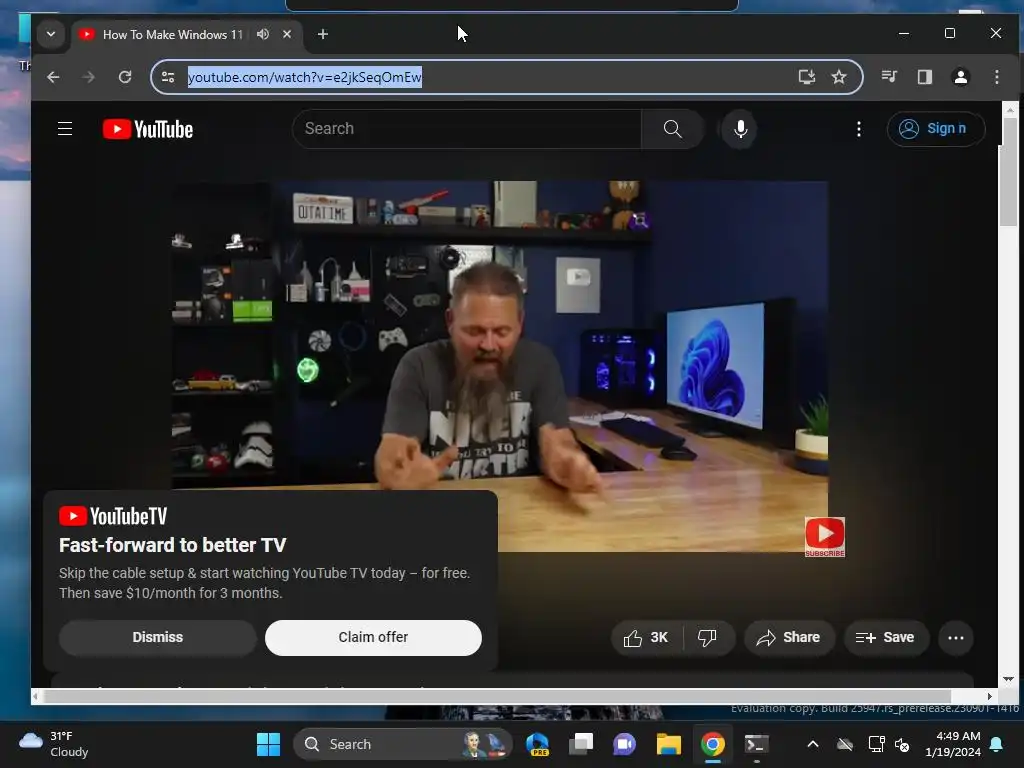The height and width of the screenshot is (768, 1024).
Task: Open a new tab with plus button
Action: tap(323, 34)
